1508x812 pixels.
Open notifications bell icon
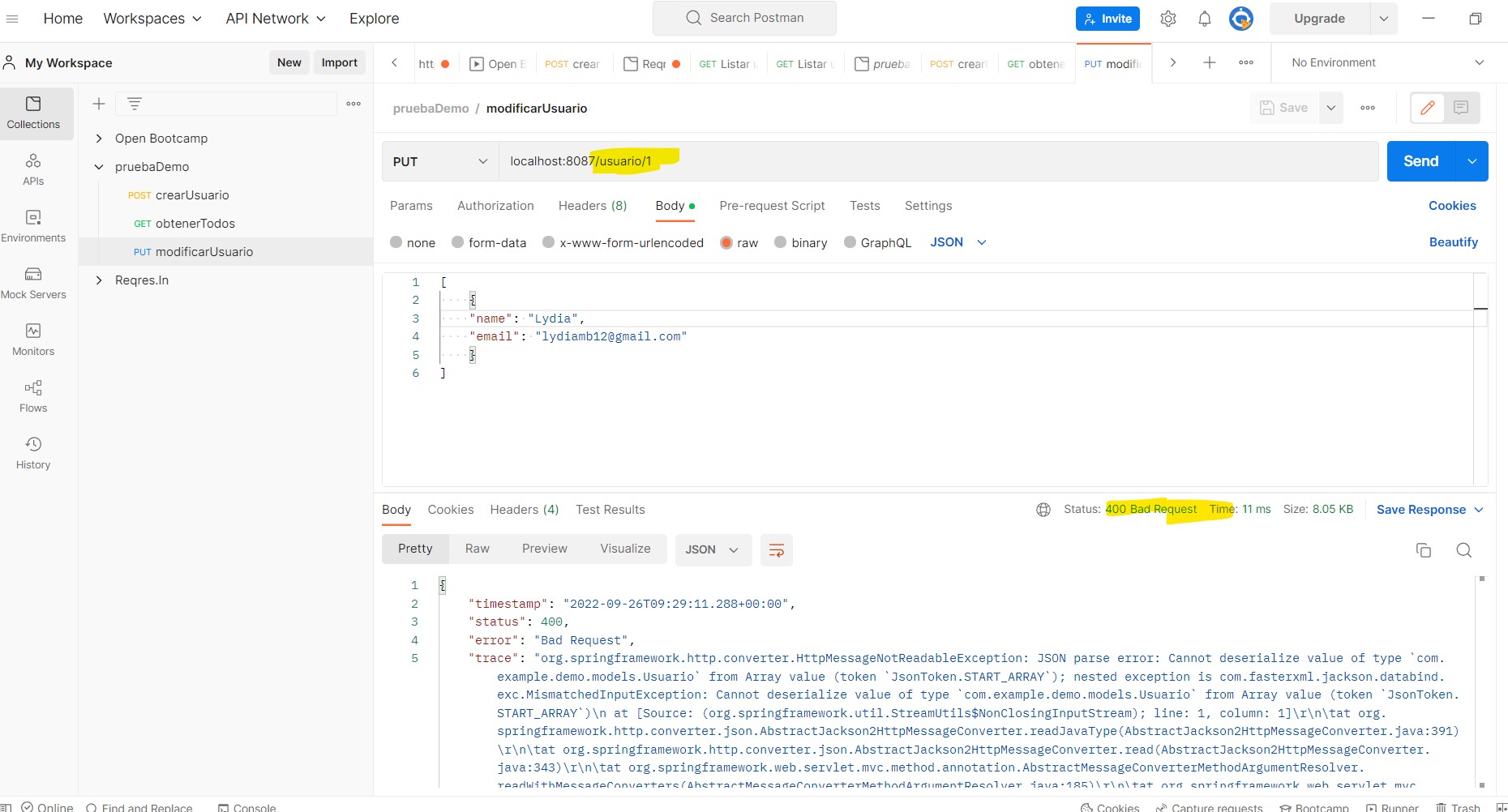1205,19
